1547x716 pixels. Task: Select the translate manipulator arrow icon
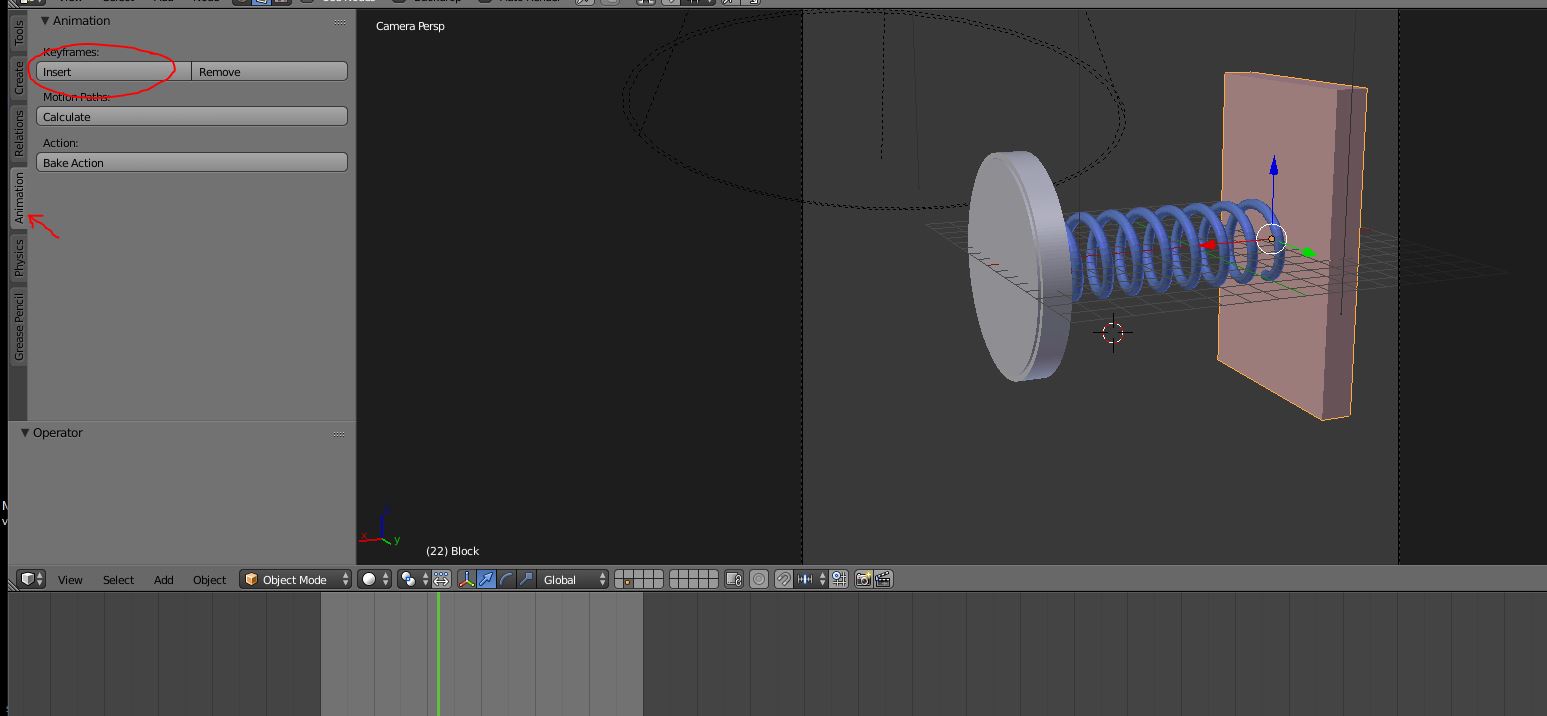pyautogui.click(x=486, y=580)
